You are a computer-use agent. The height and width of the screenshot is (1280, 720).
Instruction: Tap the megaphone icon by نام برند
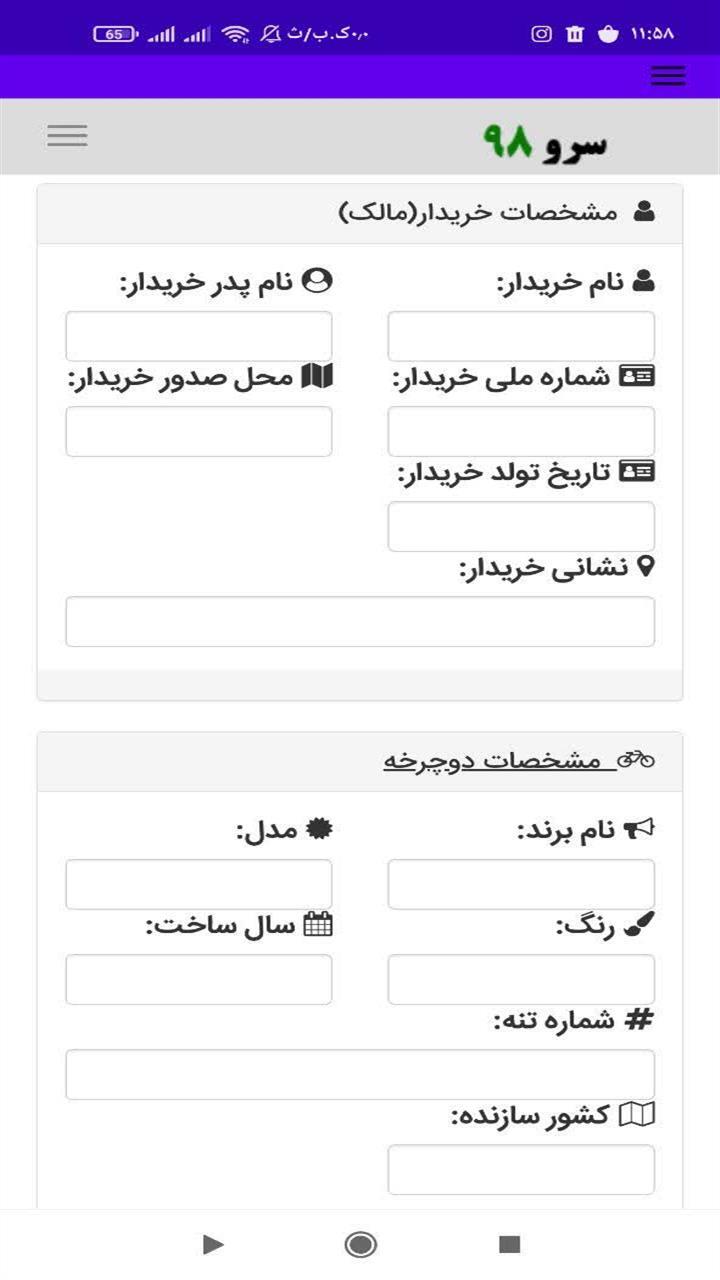pos(639,829)
